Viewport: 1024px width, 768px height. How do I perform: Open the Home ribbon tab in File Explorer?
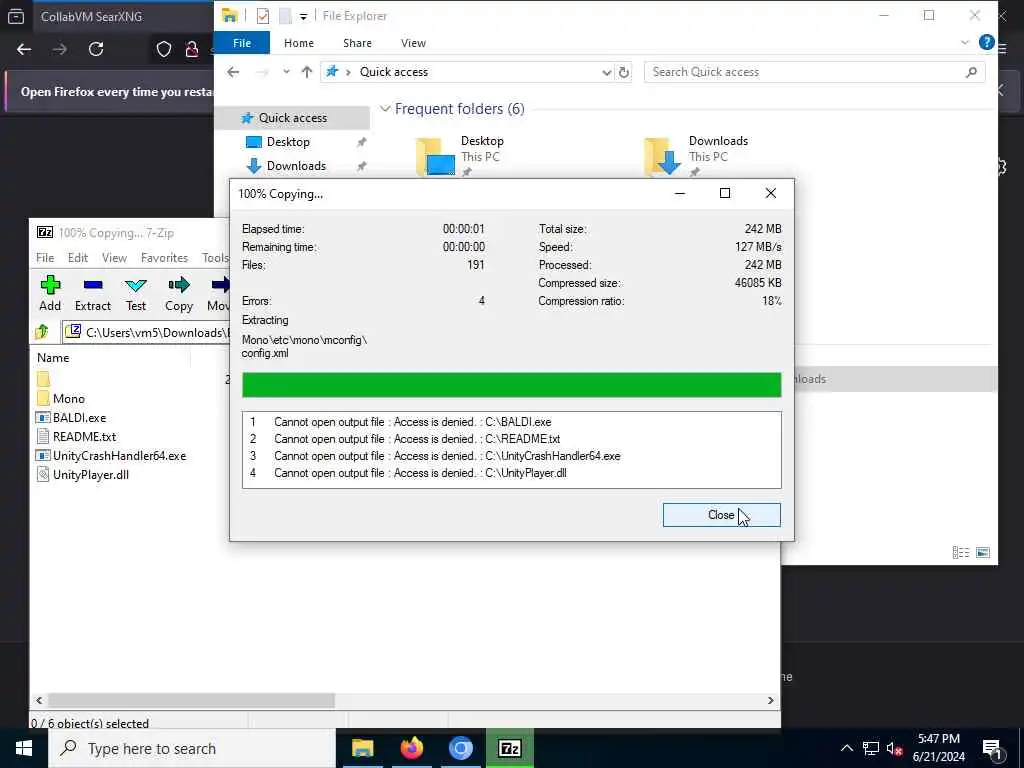pyautogui.click(x=298, y=43)
